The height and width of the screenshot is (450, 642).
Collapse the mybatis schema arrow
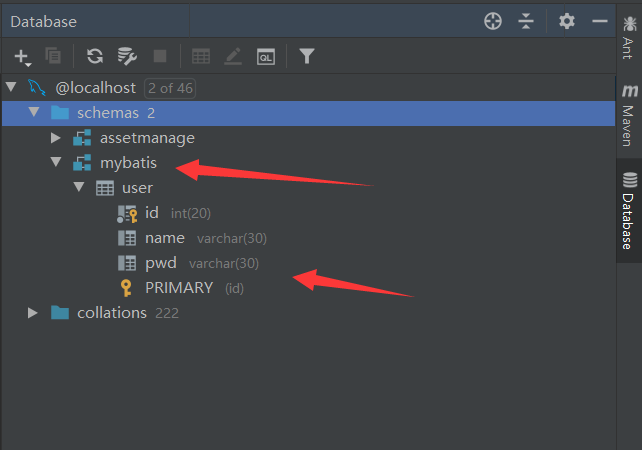click(56, 162)
